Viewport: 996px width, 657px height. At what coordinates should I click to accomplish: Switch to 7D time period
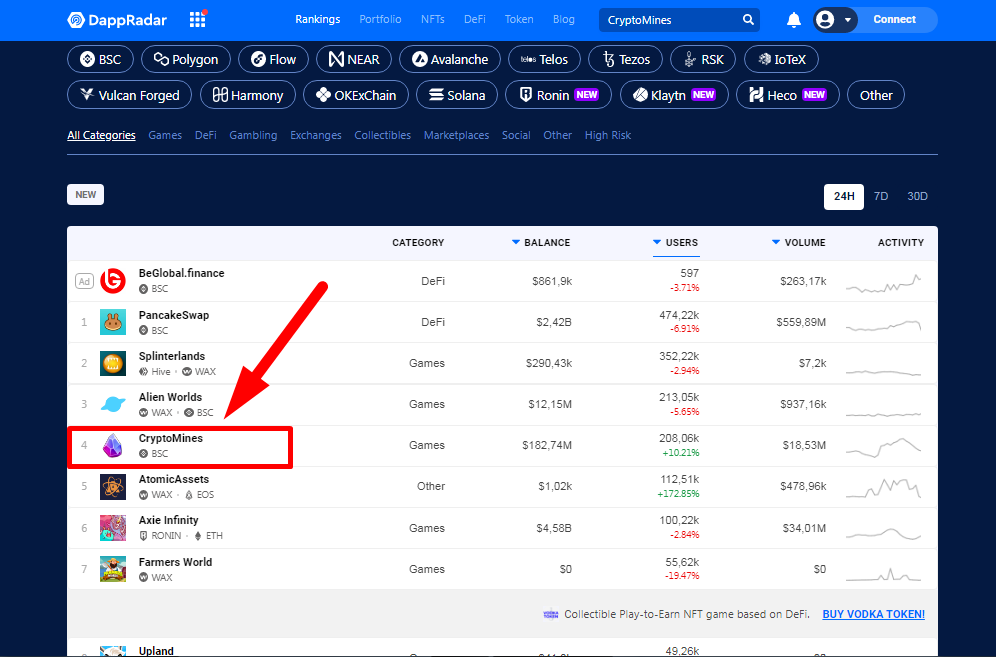coord(880,196)
